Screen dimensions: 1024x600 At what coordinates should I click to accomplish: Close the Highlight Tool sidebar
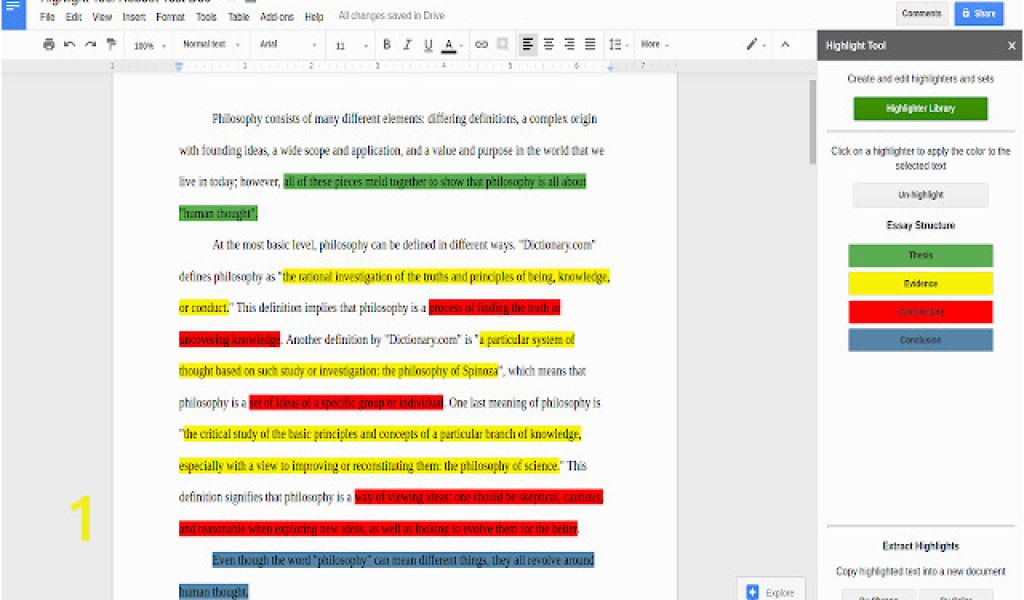pos(1012,46)
